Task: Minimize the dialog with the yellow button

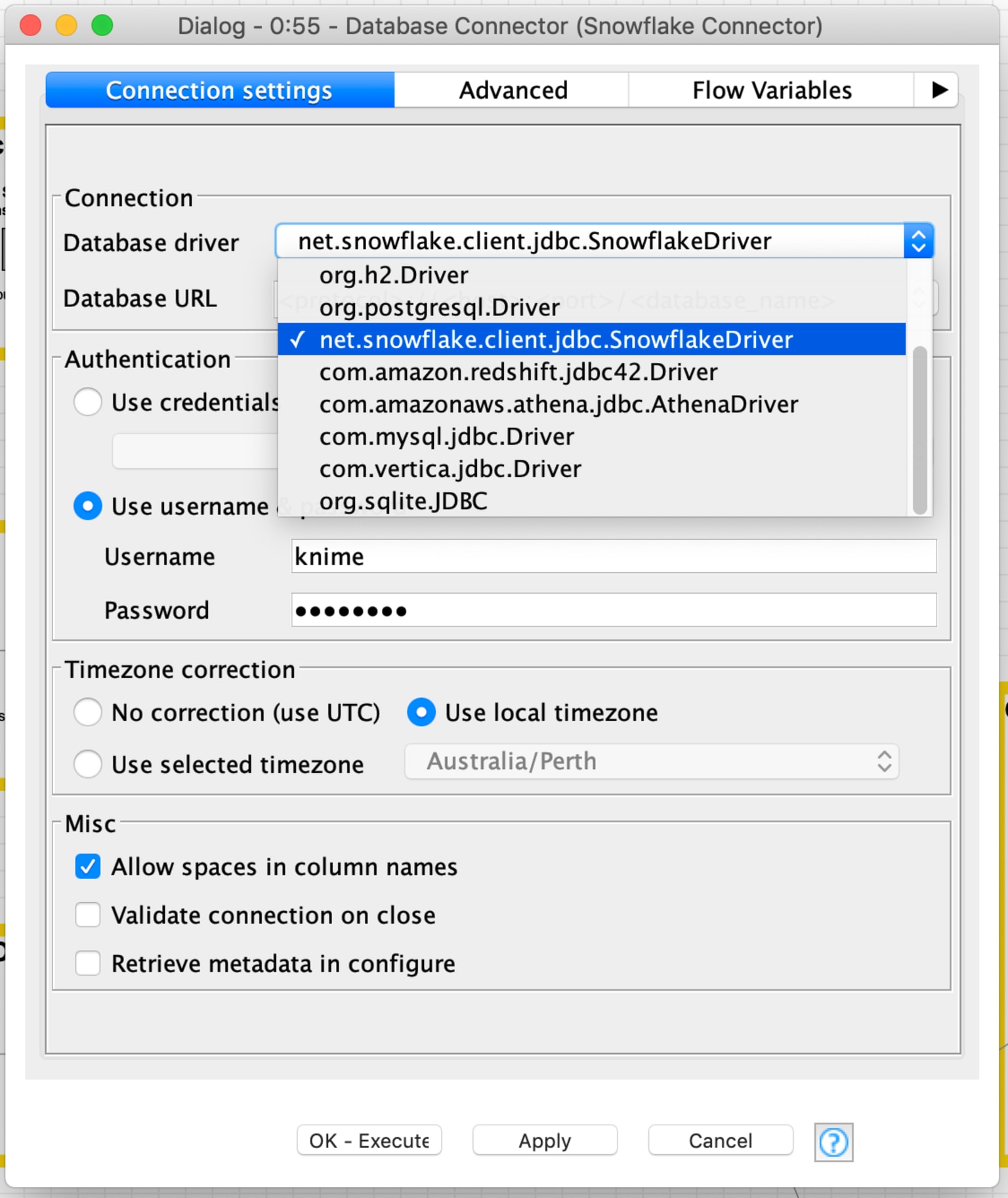Action: point(66,26)
